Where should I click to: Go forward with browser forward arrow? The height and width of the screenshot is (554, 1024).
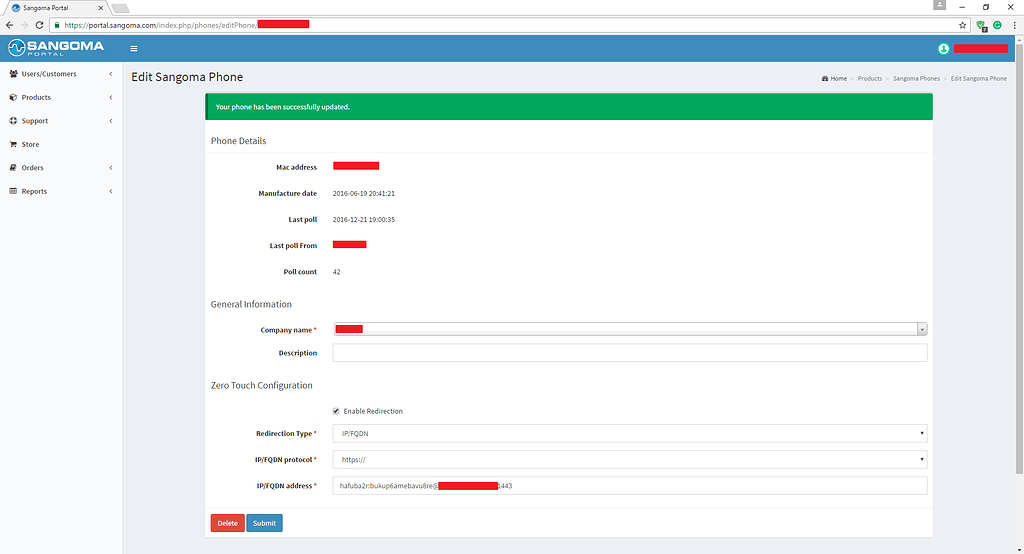[x=24, y=25]
